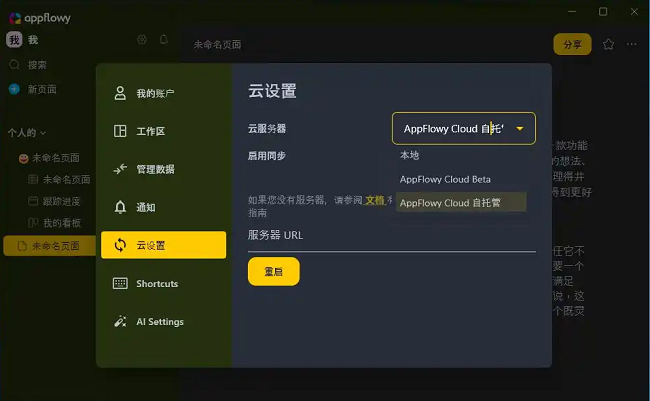Click the account person icon

point(120,93)
